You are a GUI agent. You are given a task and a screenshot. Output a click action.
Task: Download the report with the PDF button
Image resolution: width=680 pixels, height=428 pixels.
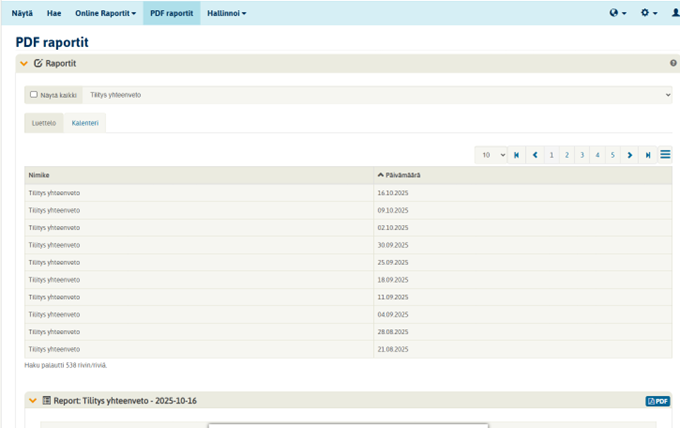point(657,401)
